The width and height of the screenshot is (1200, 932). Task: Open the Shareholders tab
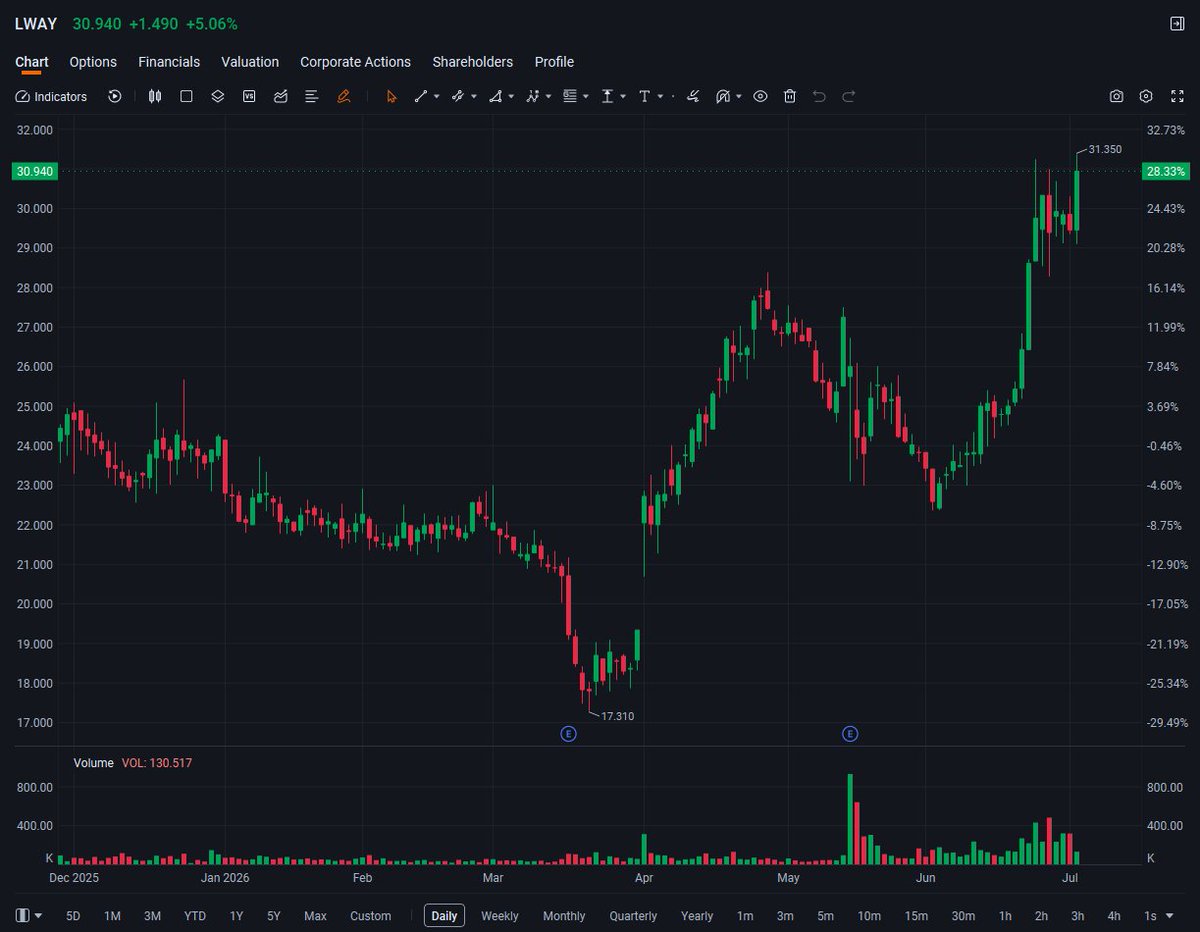pos(473,62)
